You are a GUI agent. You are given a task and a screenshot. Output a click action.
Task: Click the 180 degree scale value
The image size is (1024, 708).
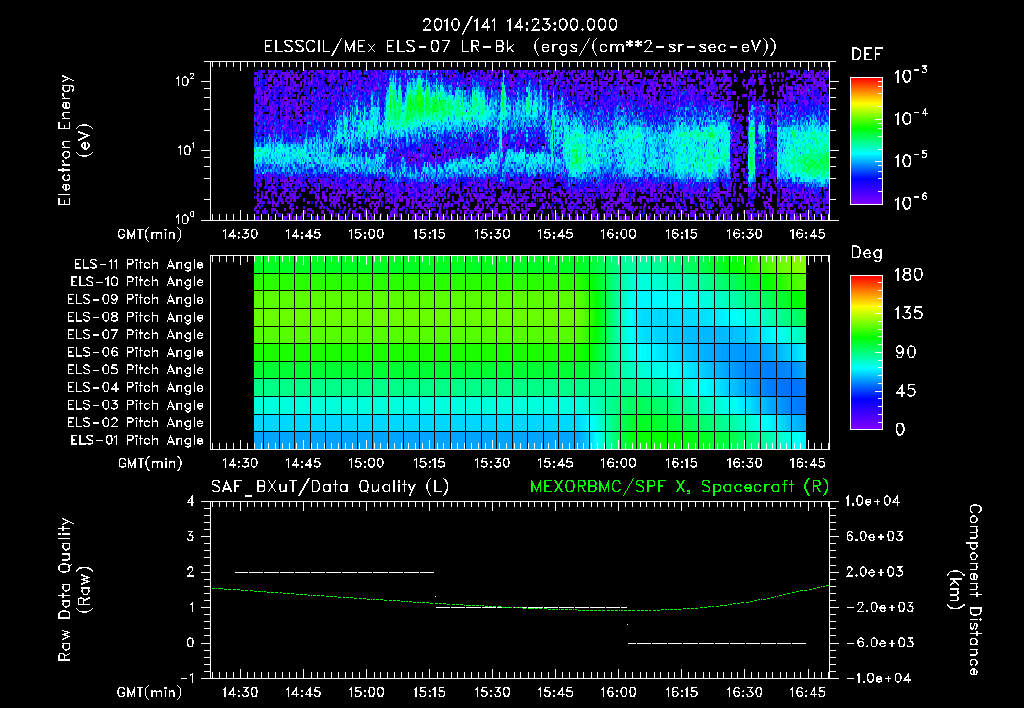click(x=908, y=274)
